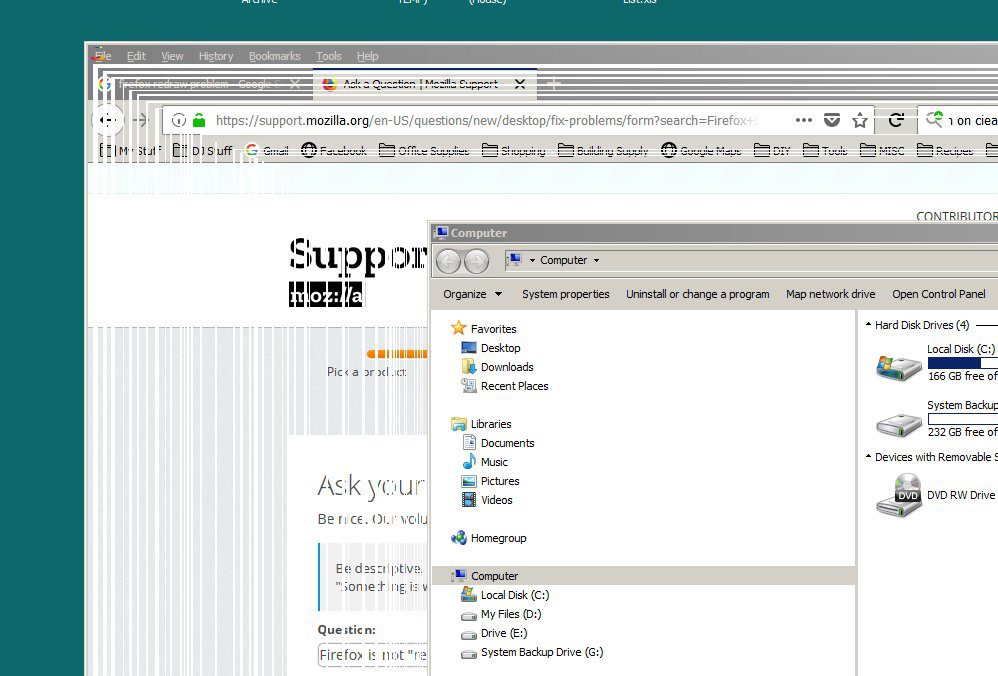Click the Firefox forward arrow button
This screenshot has height=676, width=998.
pyautogui.click(x=141, y=120)
